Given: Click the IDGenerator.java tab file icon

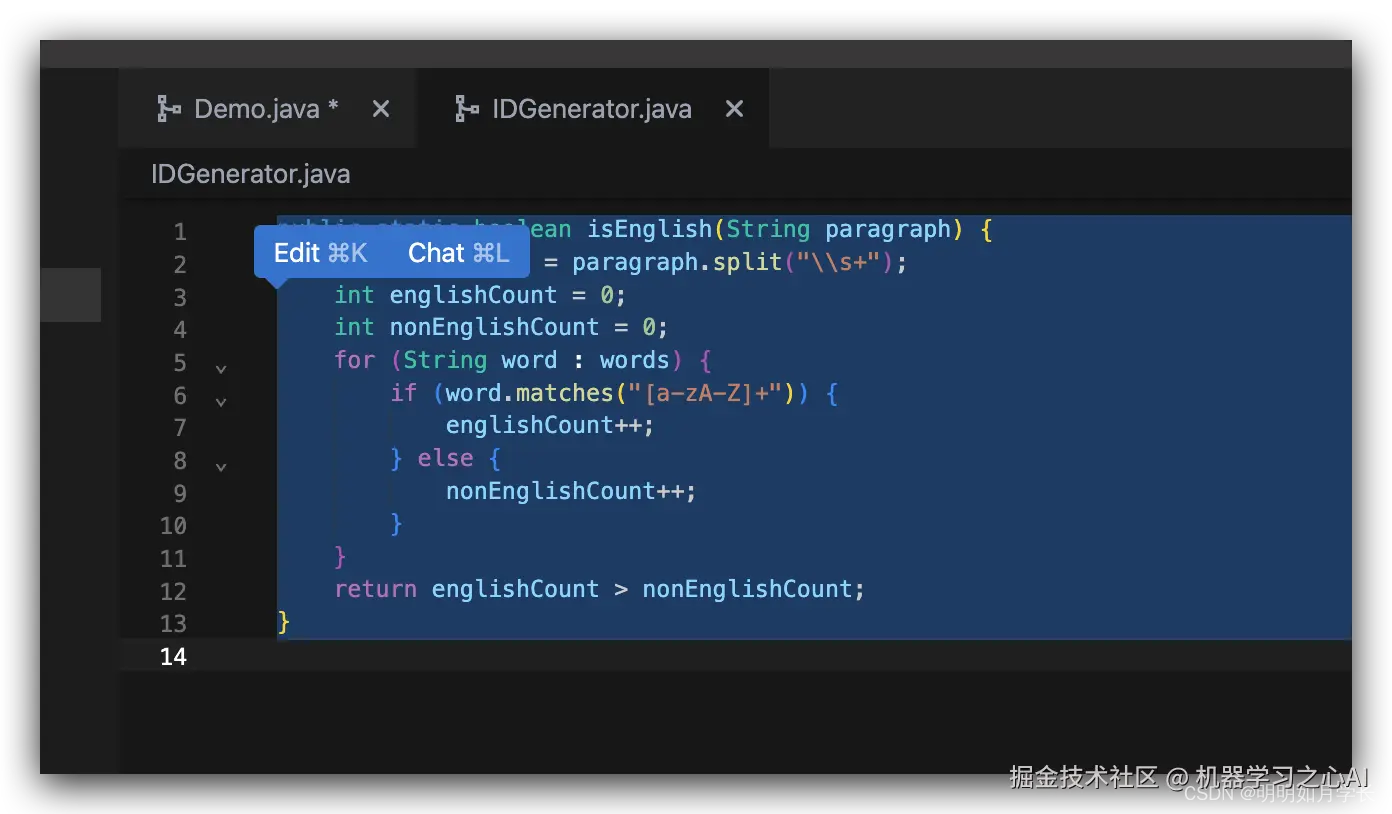Looking at the screenshot, I should (466, 109).
